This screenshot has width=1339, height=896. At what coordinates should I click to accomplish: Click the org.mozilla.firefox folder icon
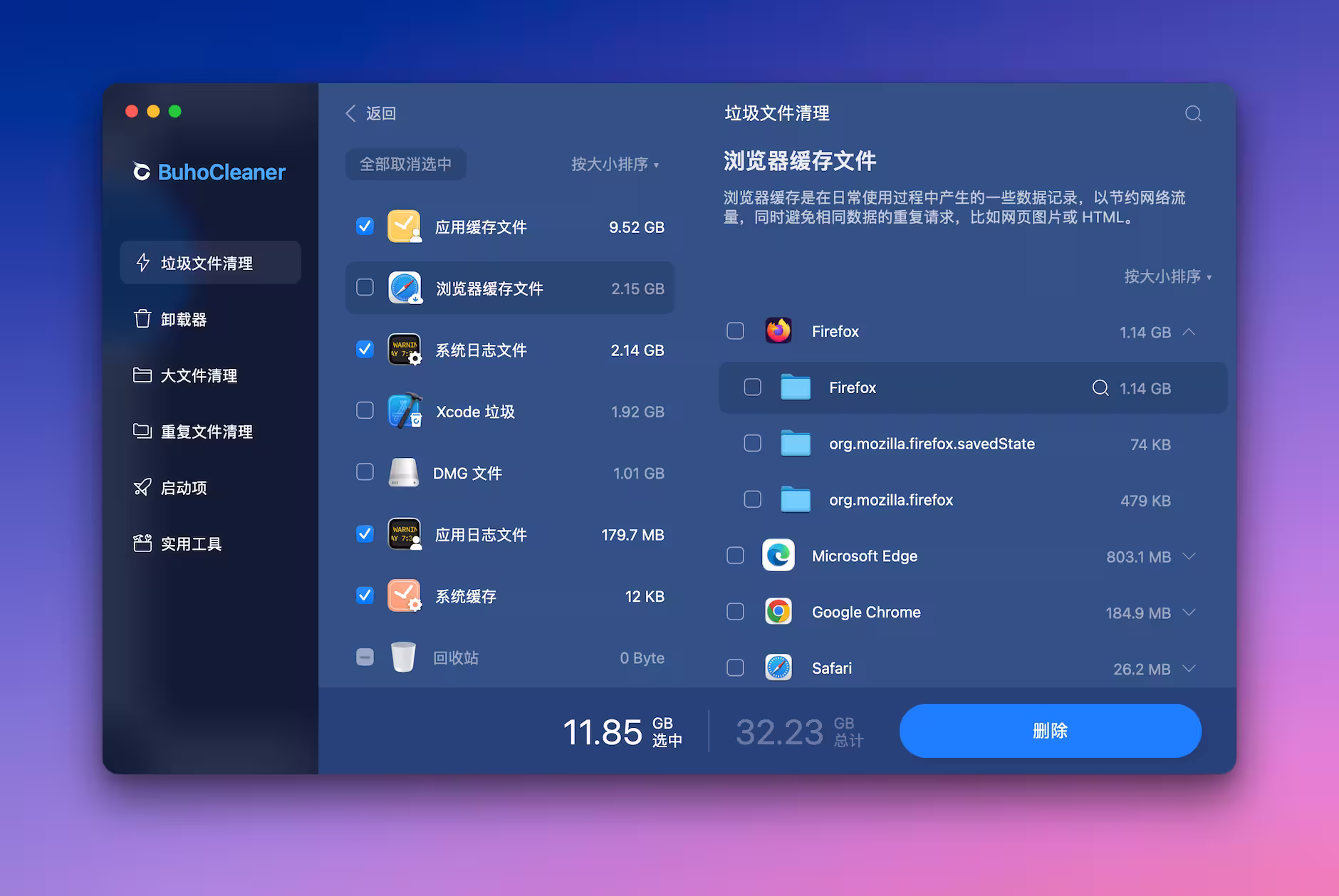(x=796, y=499)
